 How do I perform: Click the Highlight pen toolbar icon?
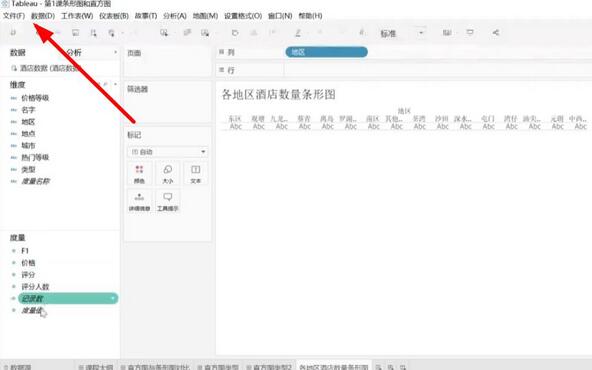click(x=298, y=33)
